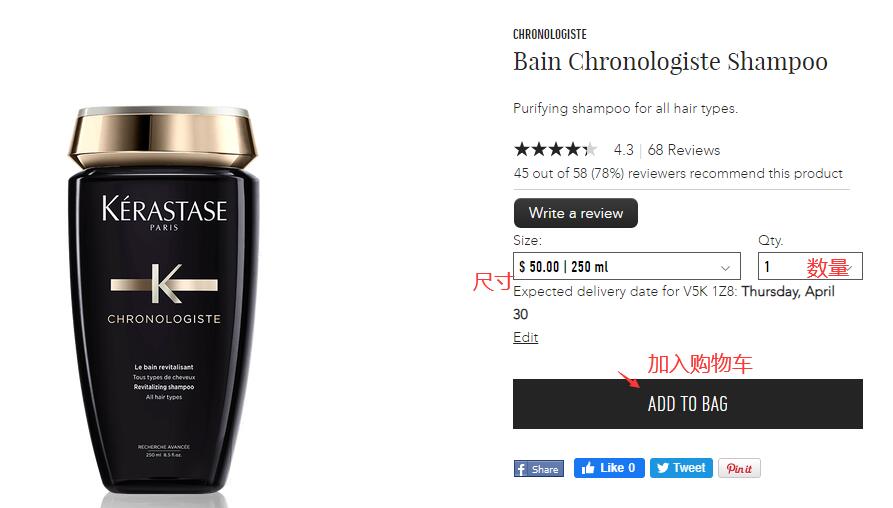Click the Facebook Share button
Screen dimensions: 893x508
539,469
